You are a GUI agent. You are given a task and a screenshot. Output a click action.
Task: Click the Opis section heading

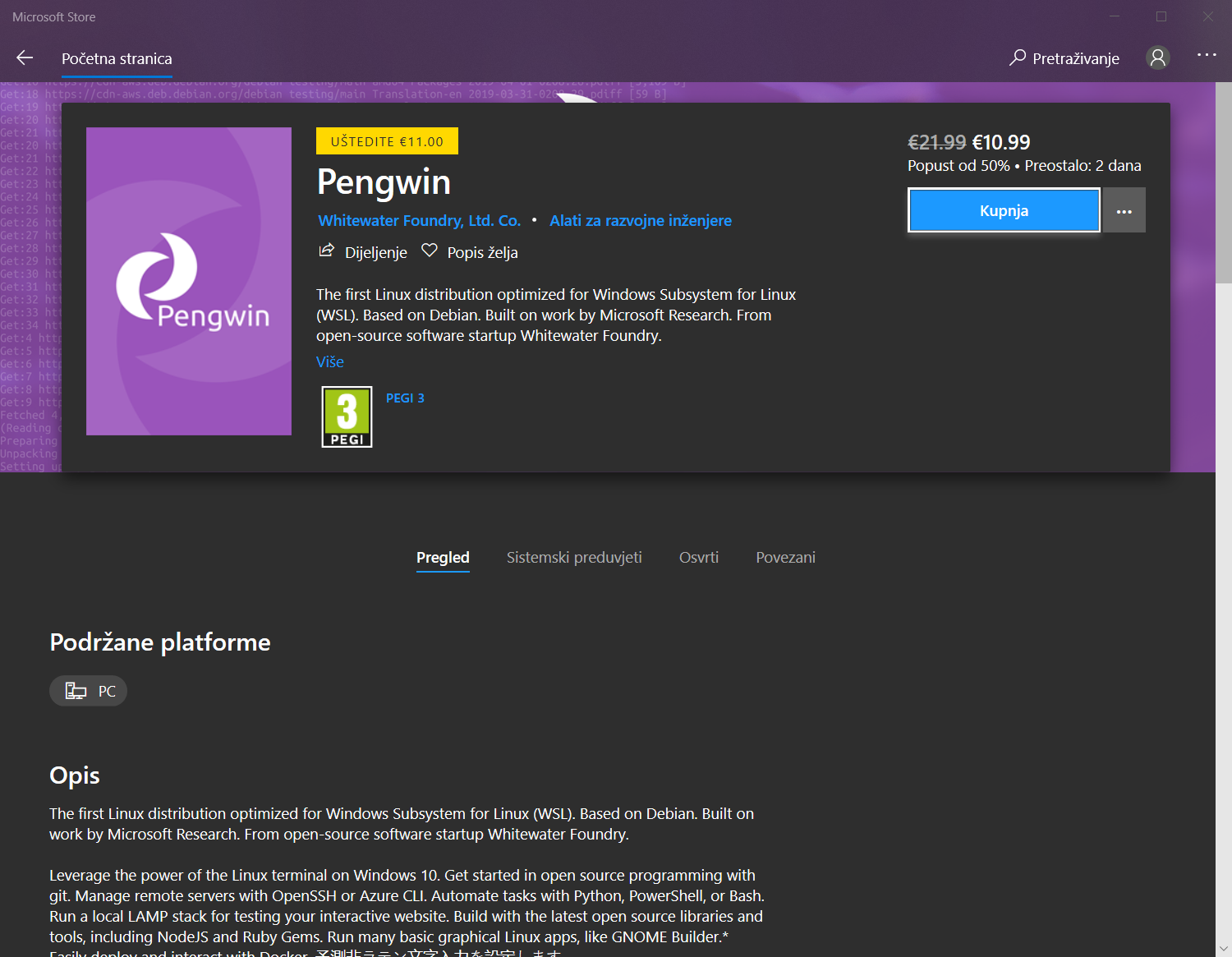pyautogui.click(x=75, y=775)
